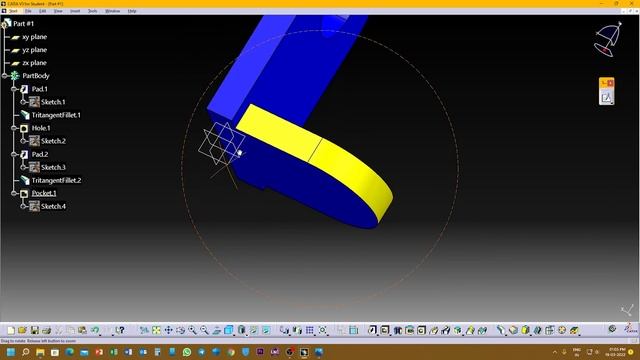Click the Groove tool icon

coord(409,330)
